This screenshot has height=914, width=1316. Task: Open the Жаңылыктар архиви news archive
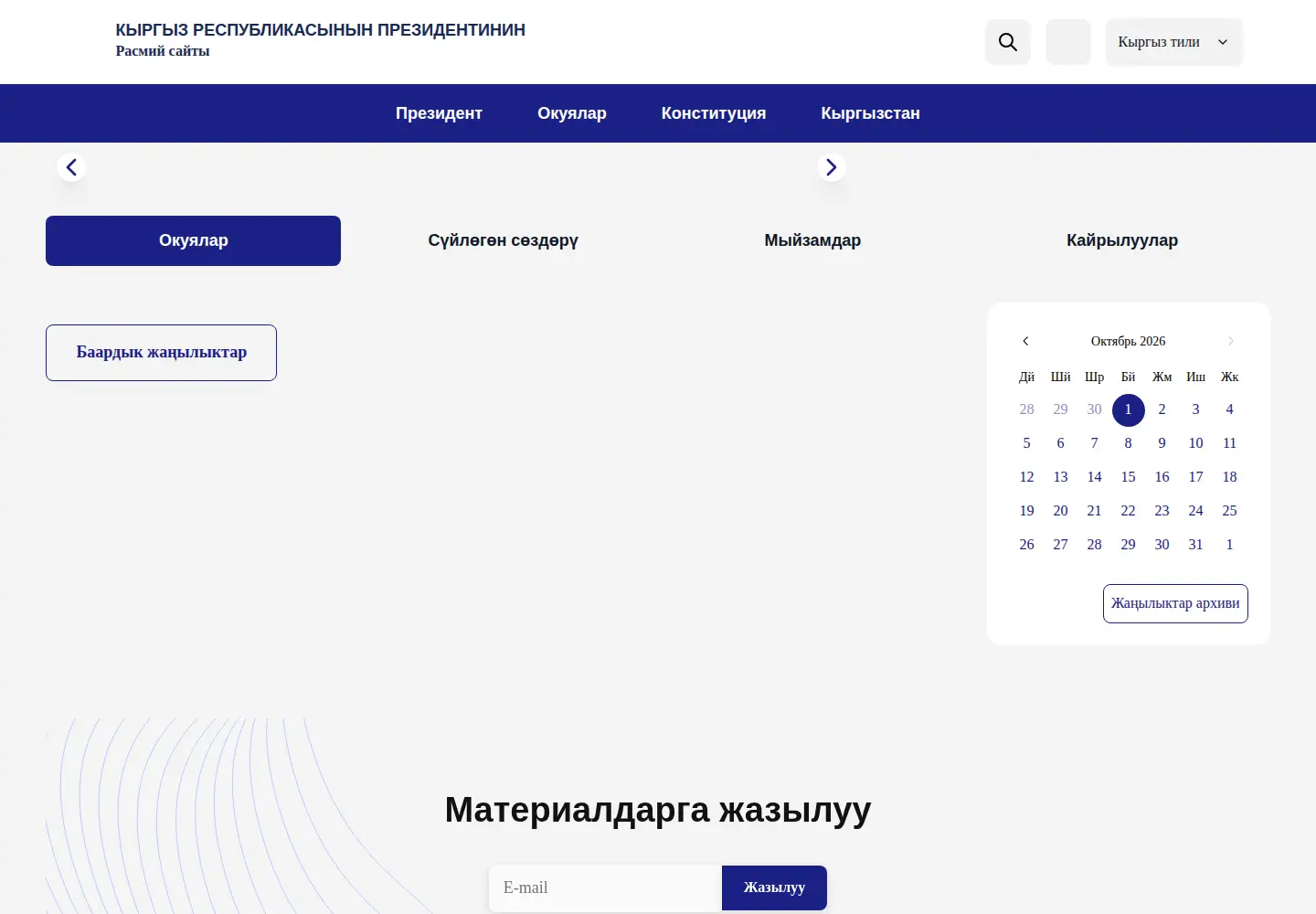tap(1175, 603)
